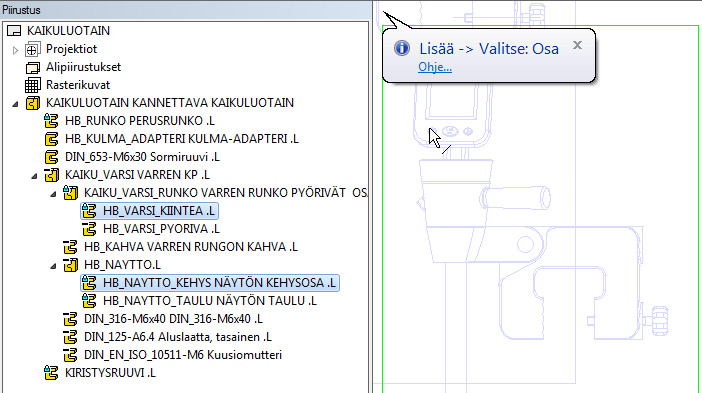
Task: Close the Lisää -> Valitse: Osa balloon
Action: pos(578,45)
